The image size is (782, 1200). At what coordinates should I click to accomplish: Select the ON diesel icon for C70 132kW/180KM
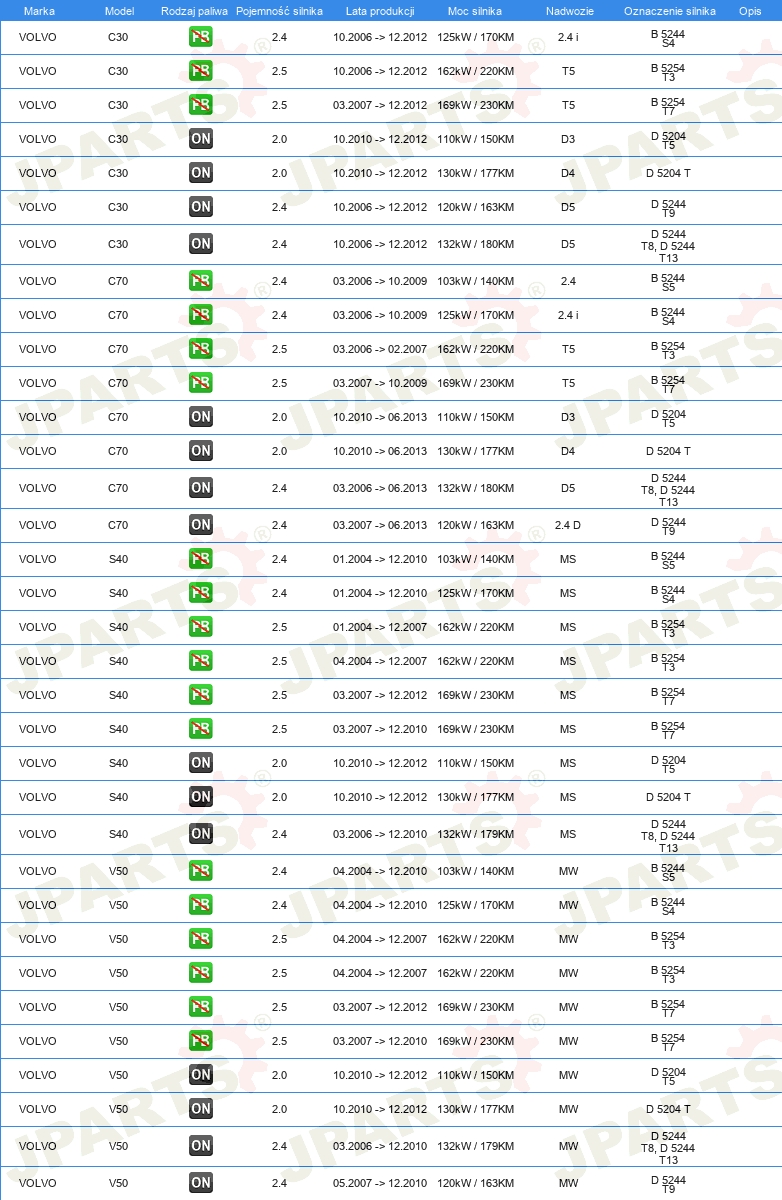tap(201, 489)
